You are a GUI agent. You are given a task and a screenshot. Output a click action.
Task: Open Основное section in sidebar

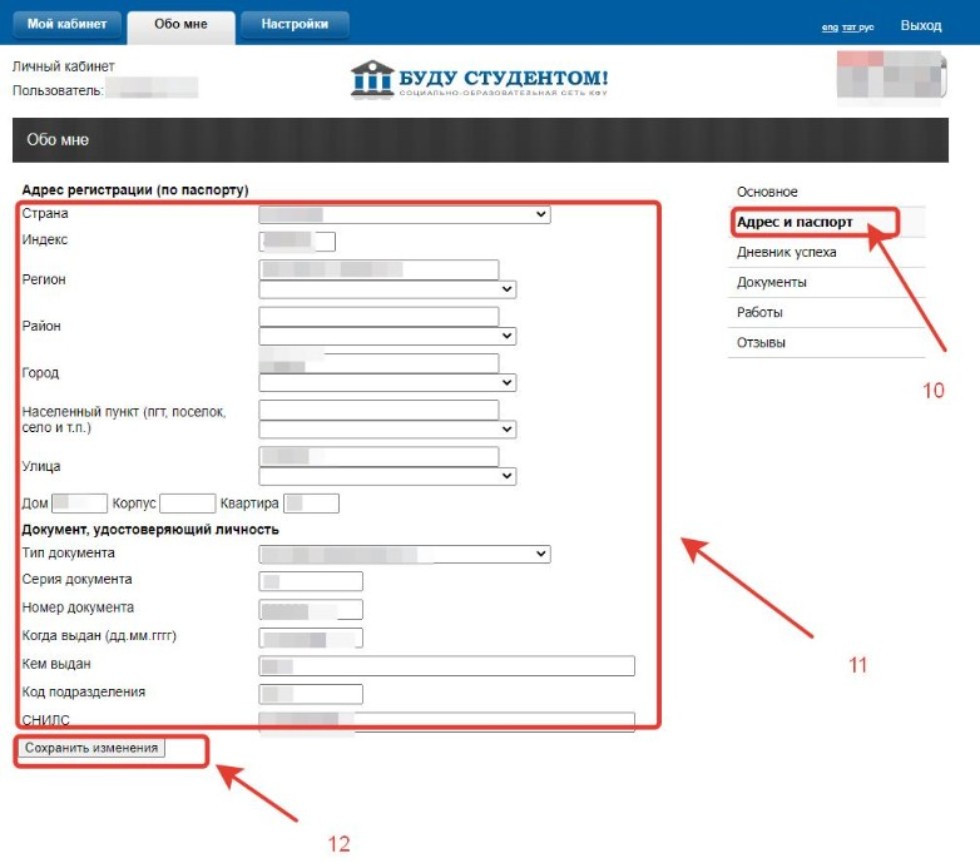[x=767, y=192]
